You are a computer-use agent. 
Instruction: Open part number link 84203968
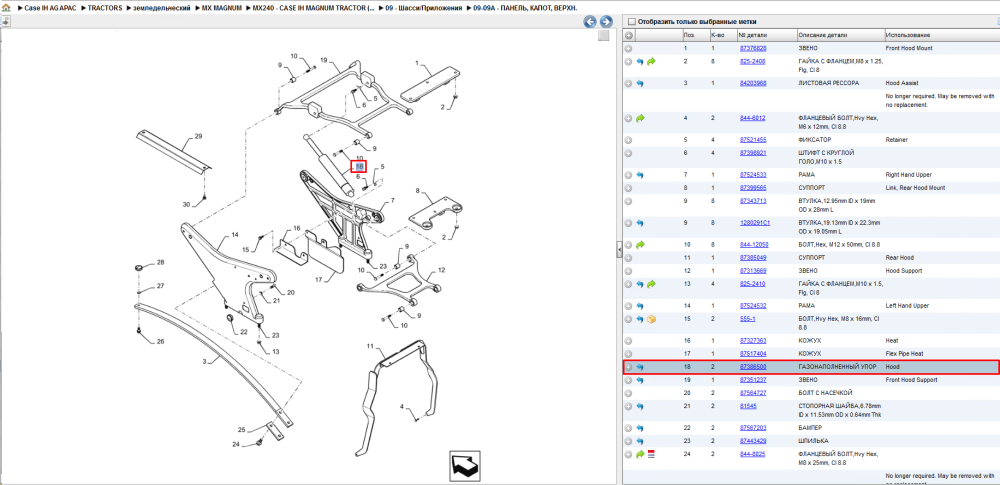coord(753,83)
